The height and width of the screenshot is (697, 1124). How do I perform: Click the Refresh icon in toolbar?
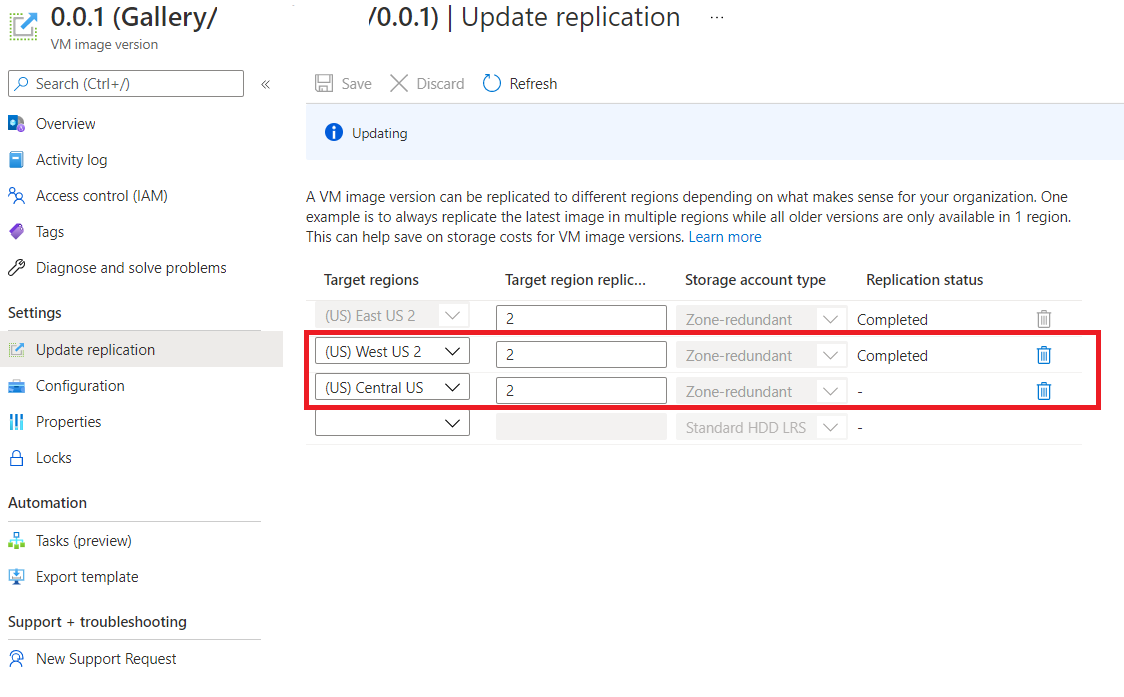click(x=492, y=84)
